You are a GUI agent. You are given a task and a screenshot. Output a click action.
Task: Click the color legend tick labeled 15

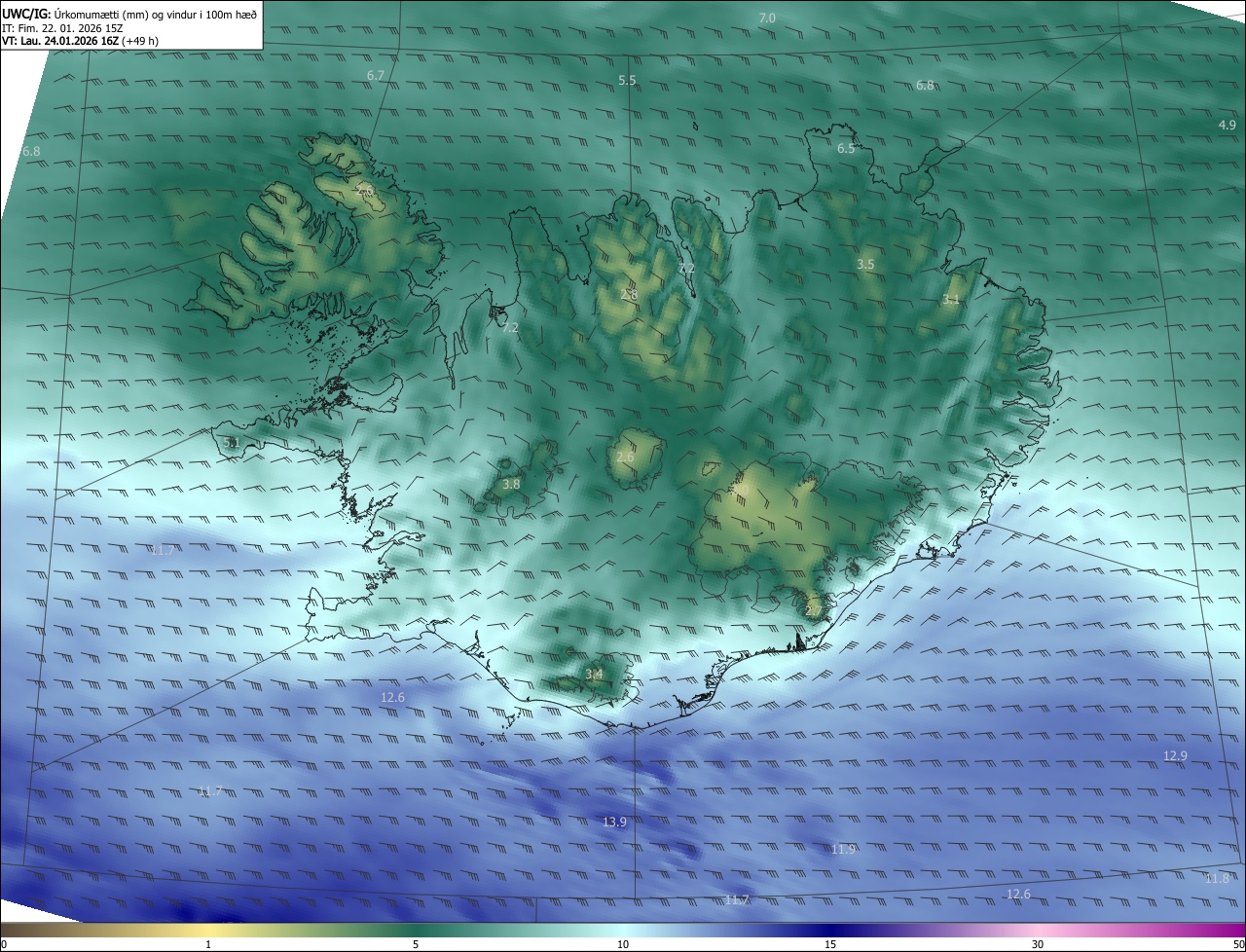coord(830,944)
